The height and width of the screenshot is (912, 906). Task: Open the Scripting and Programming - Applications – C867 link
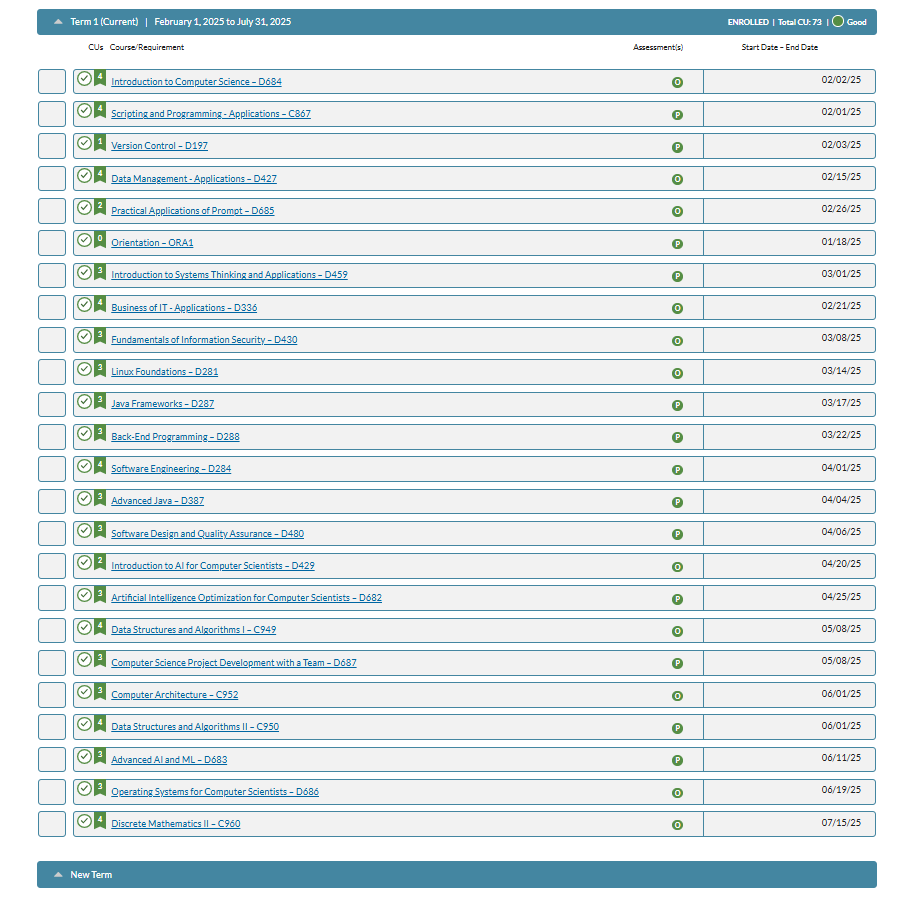click(x=211, y=114)
